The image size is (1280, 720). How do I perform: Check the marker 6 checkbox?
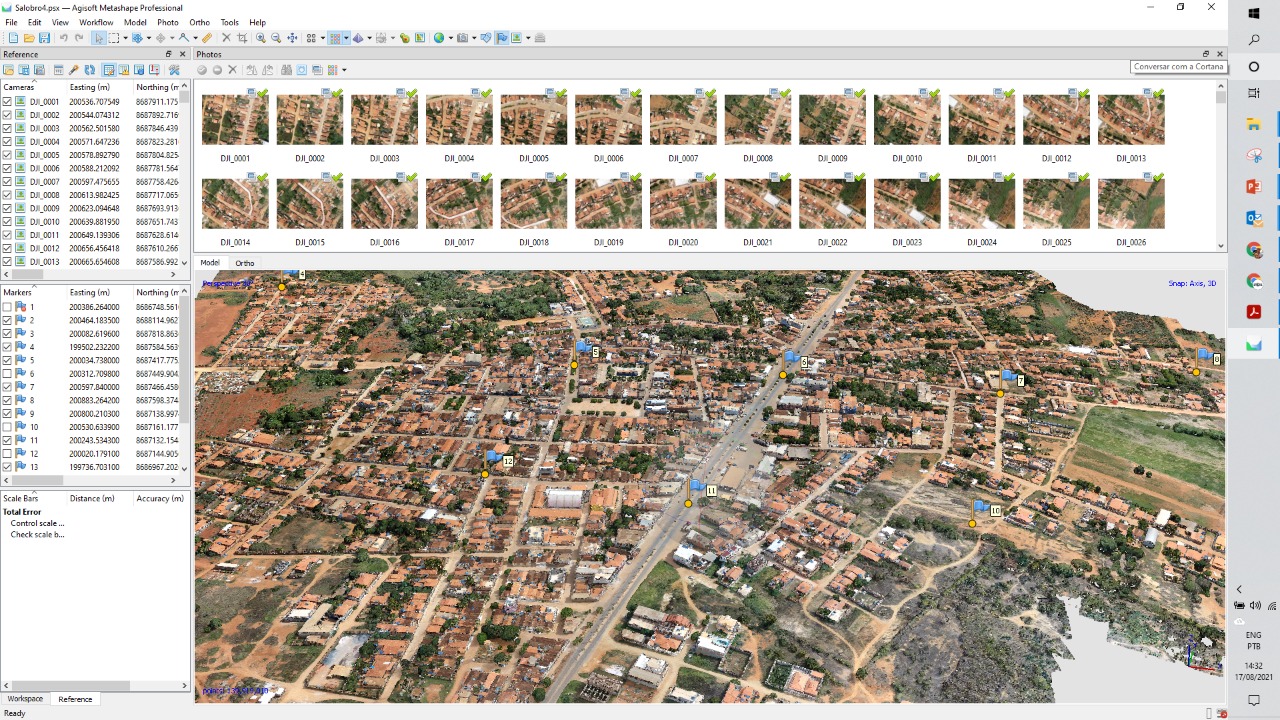7,374
